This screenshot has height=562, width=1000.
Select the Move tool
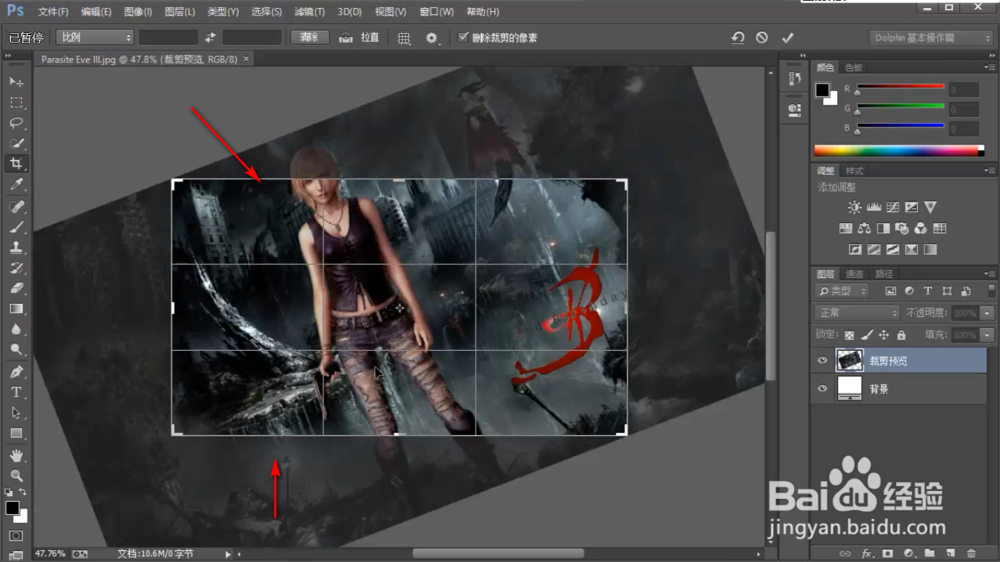click(x=16, y=82)
